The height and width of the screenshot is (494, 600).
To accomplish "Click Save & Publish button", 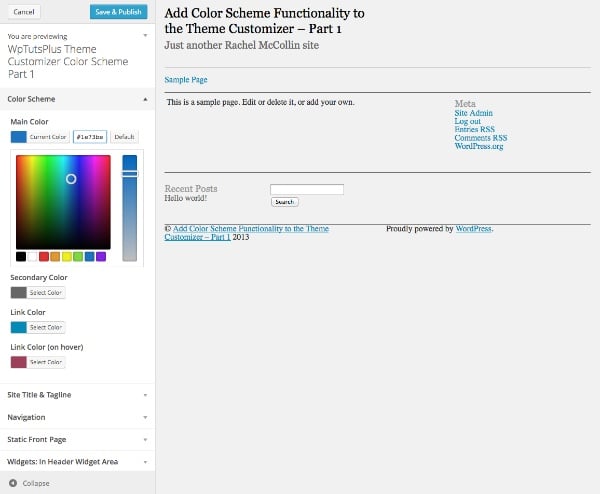I will click(119, 12).
